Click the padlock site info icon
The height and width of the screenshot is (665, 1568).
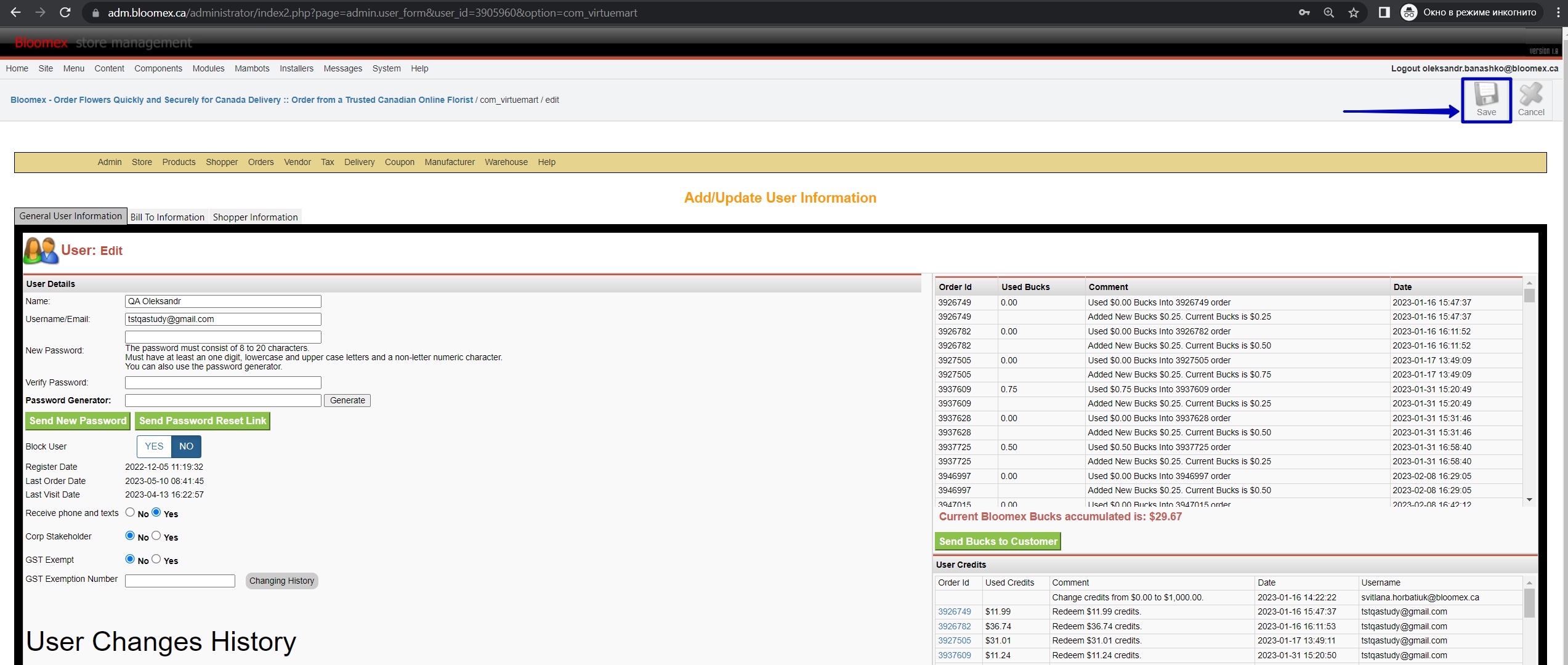pyautogui.click(x=95, y=12)
